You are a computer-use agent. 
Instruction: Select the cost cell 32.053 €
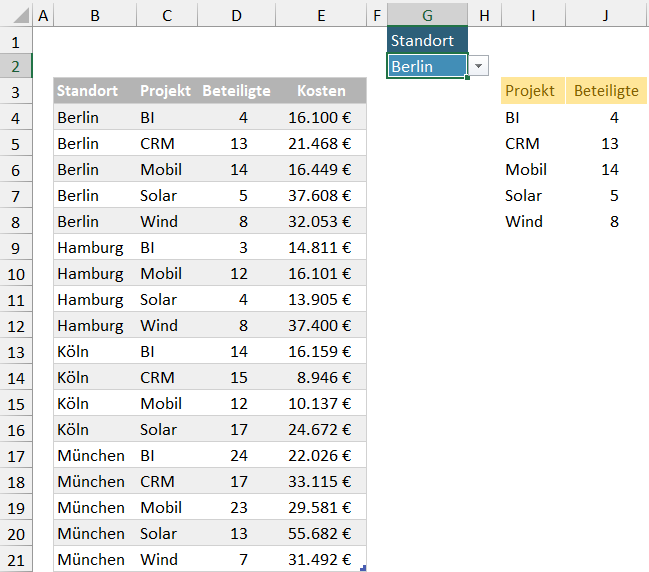tap(321, 221)
